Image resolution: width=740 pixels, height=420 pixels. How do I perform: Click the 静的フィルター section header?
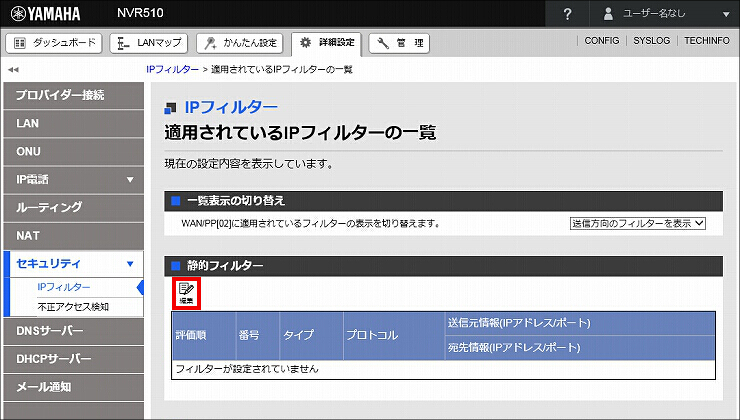pyautogui.click(x=443, y=266)
